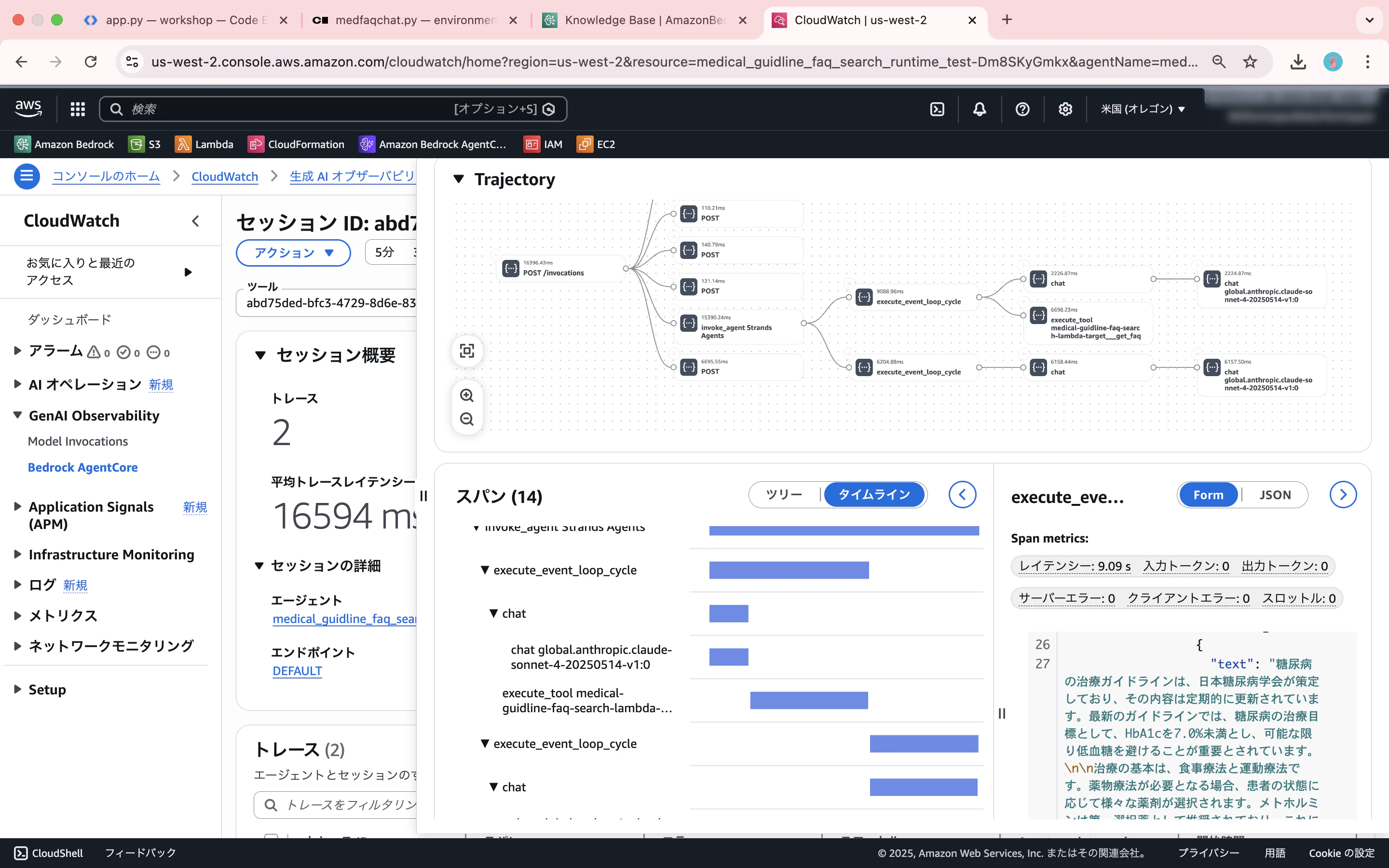Viewport: 1389px width, 868px height.
Task: Open the 米国 (オレゴン) region selector
Action: 1143,109
